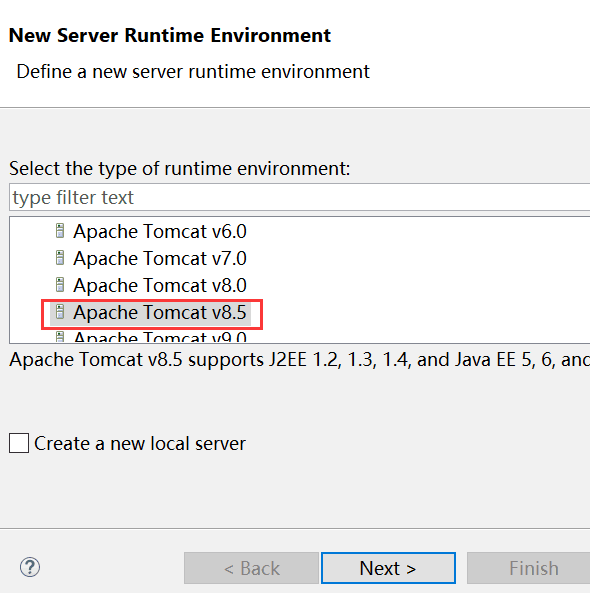Click the server icon beside Apache Tomcat v7.0
Image resolution: width=590 pixels, height=593 pixels.
[x=60, y=258]
